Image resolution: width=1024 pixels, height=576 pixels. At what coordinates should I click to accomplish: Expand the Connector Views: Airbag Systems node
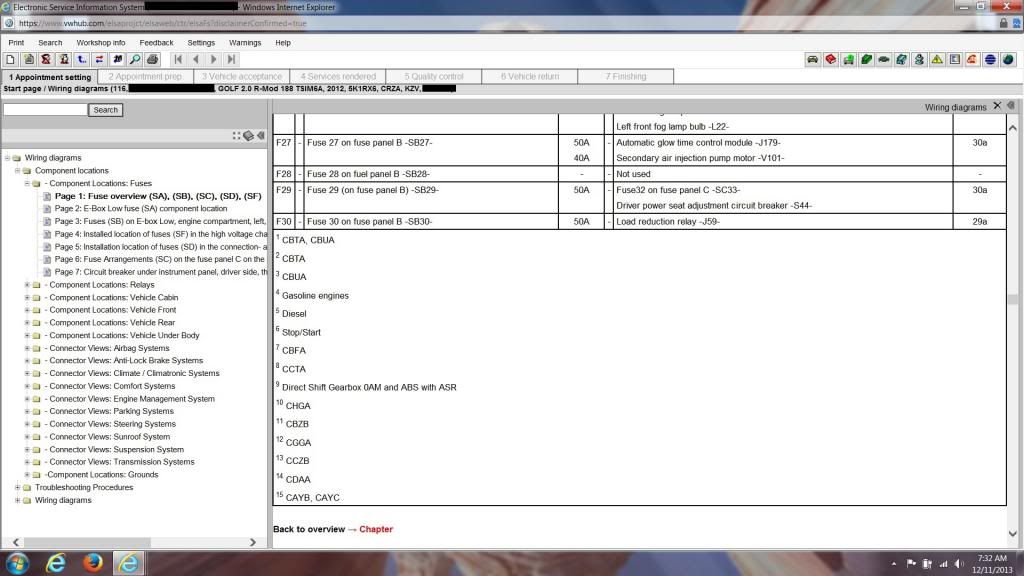click(x=27, y=348)
